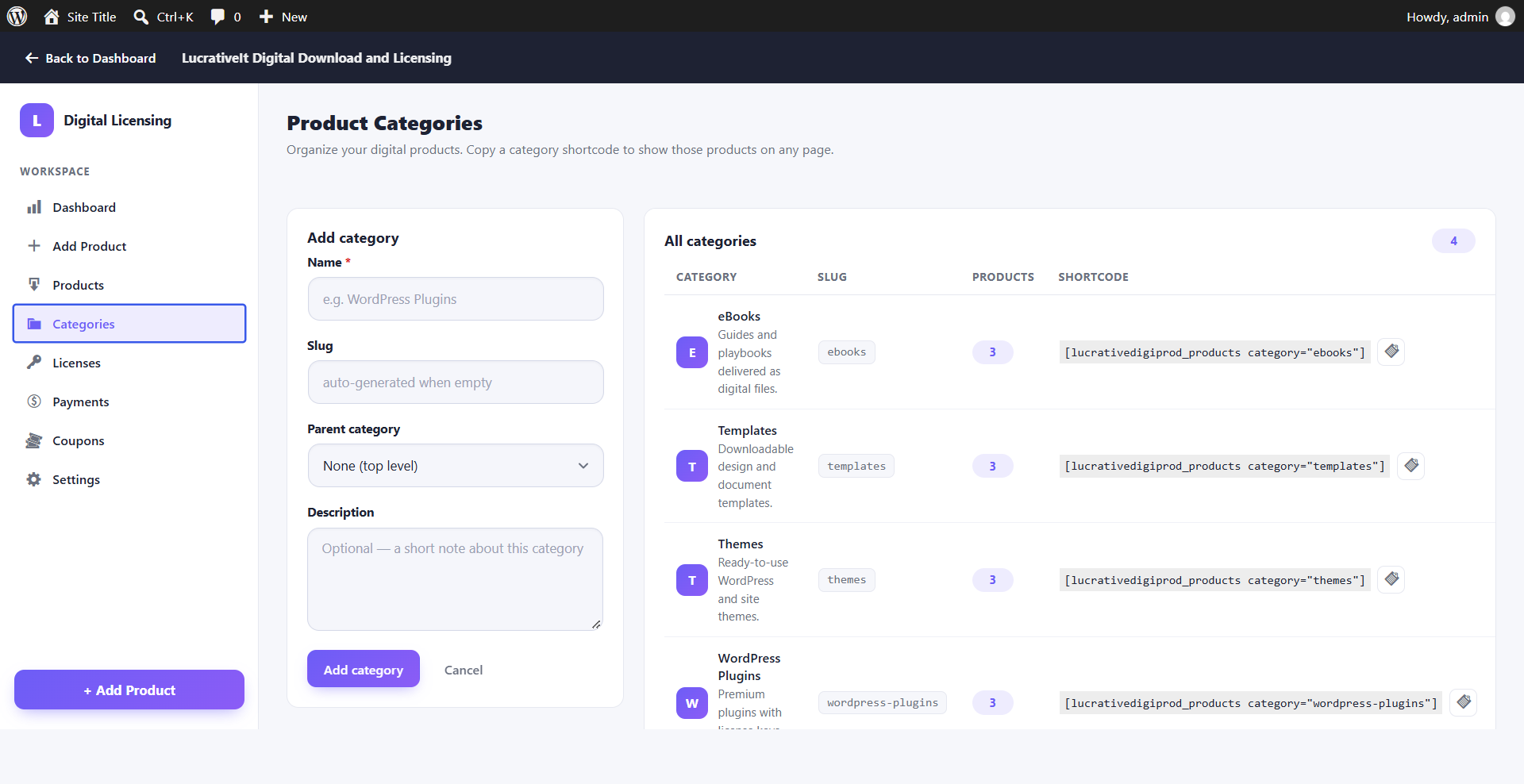Click the Payments dollar icon

[34, 402]
